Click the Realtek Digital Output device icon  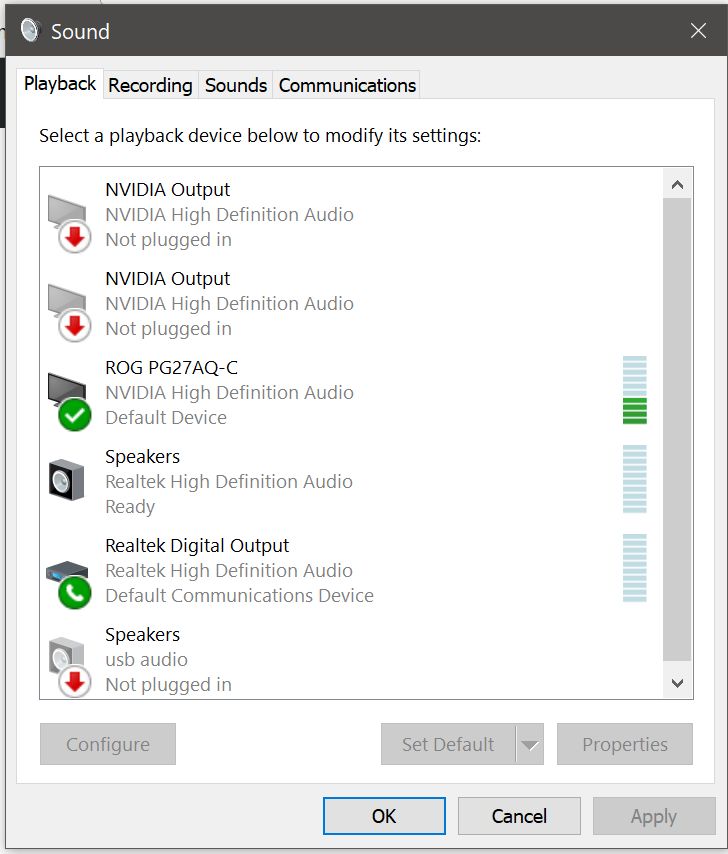[69, 584]
